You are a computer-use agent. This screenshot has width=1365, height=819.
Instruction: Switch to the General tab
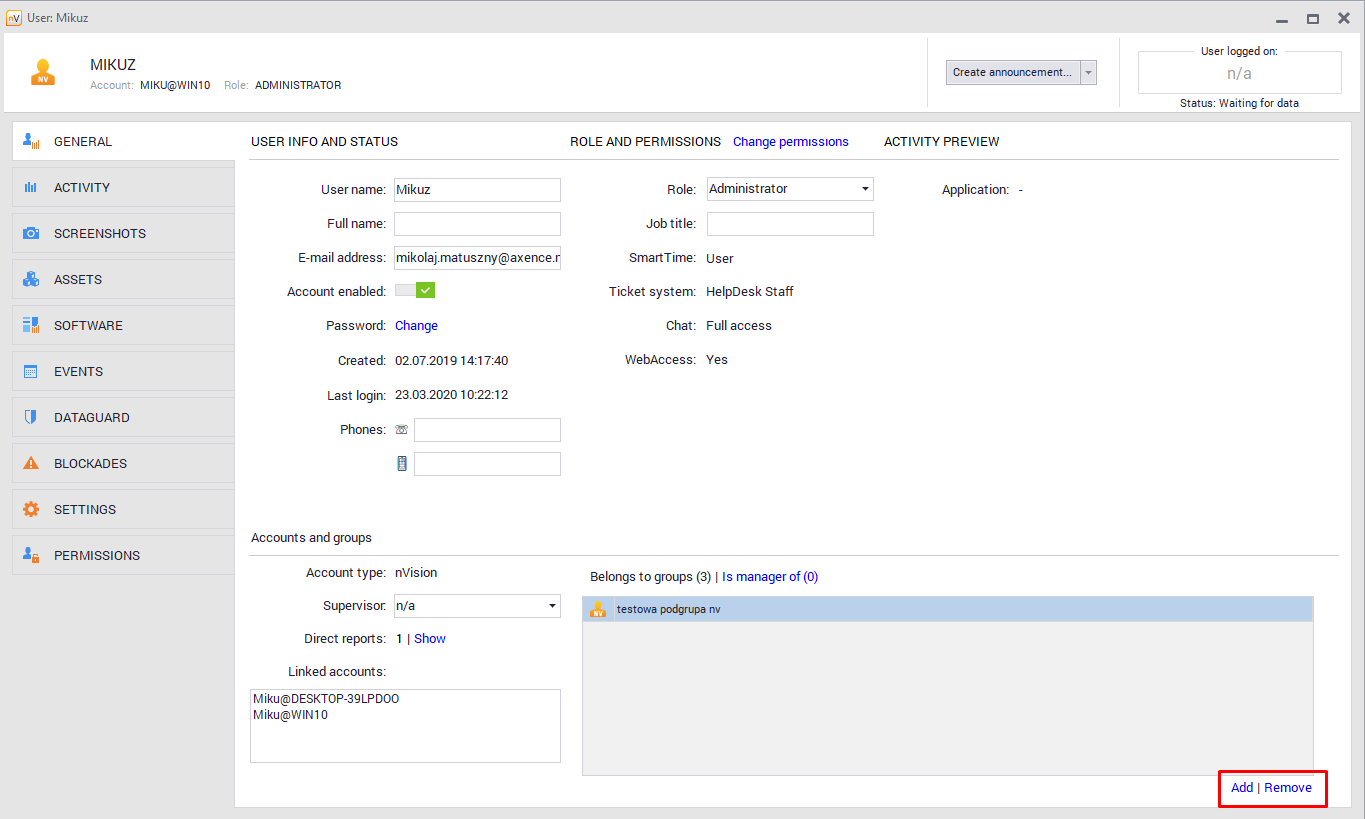click(x=83, y=142)
